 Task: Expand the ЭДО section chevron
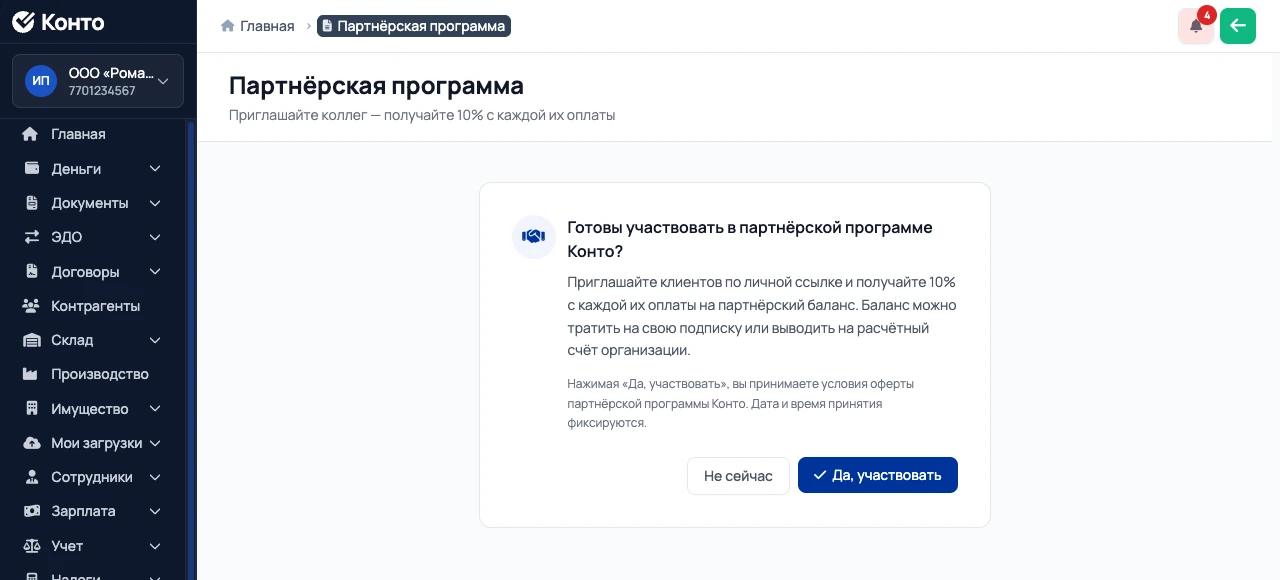tap(155, 237)
